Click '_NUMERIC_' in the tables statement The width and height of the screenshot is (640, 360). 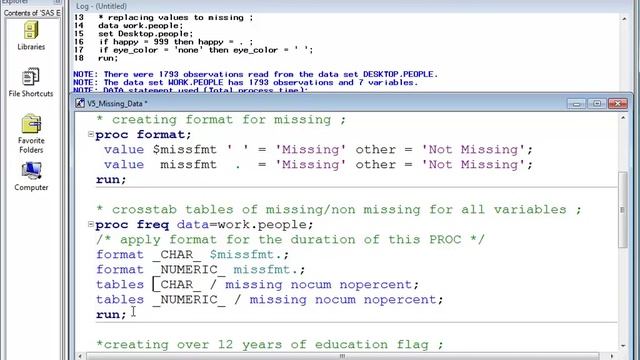189,300
